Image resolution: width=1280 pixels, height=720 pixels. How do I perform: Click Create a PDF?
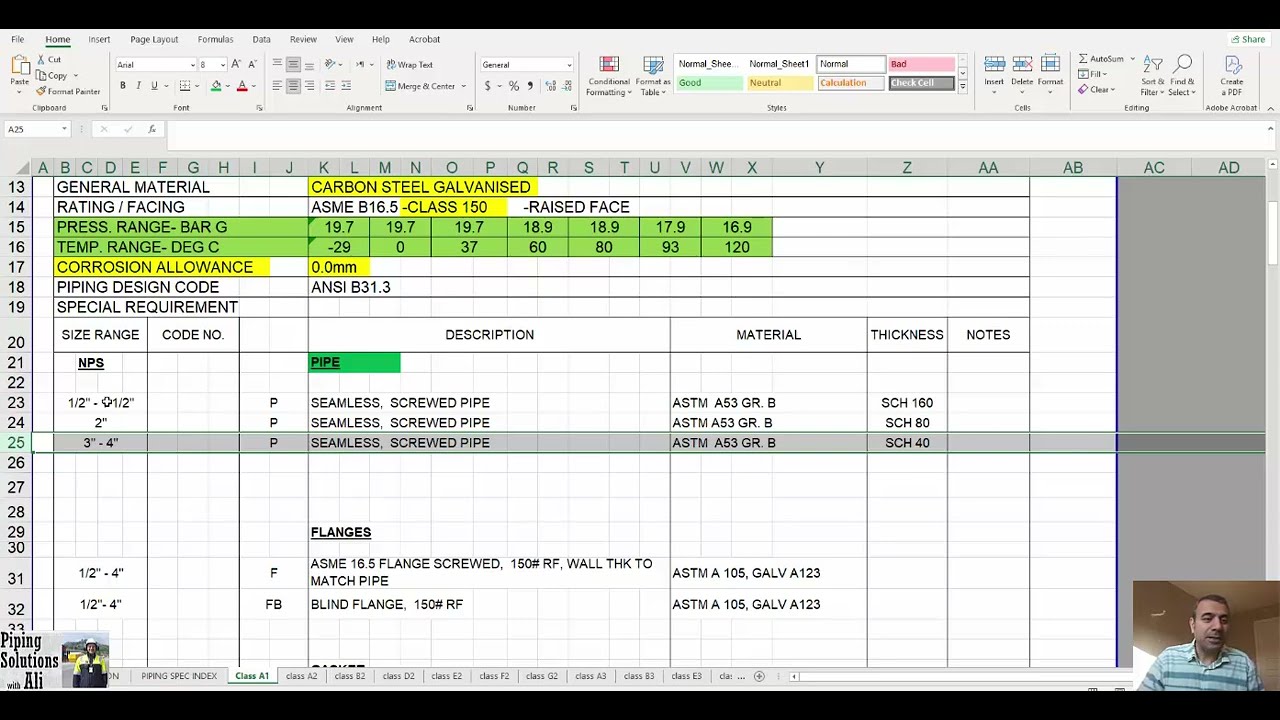click(1232, 74)
